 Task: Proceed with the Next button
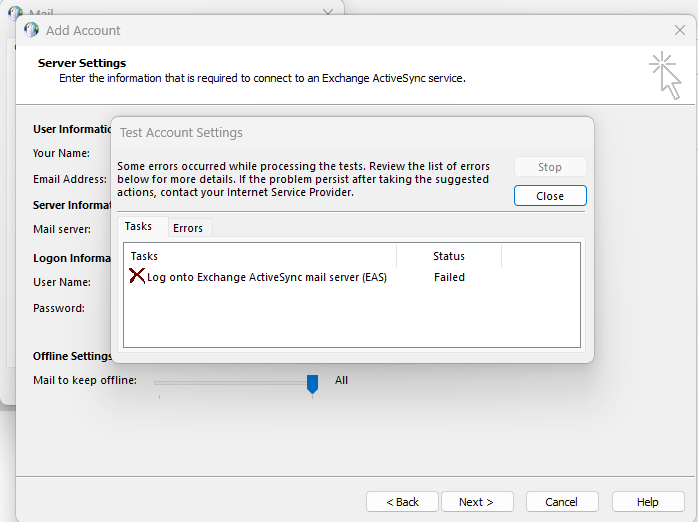pos(477,502)
